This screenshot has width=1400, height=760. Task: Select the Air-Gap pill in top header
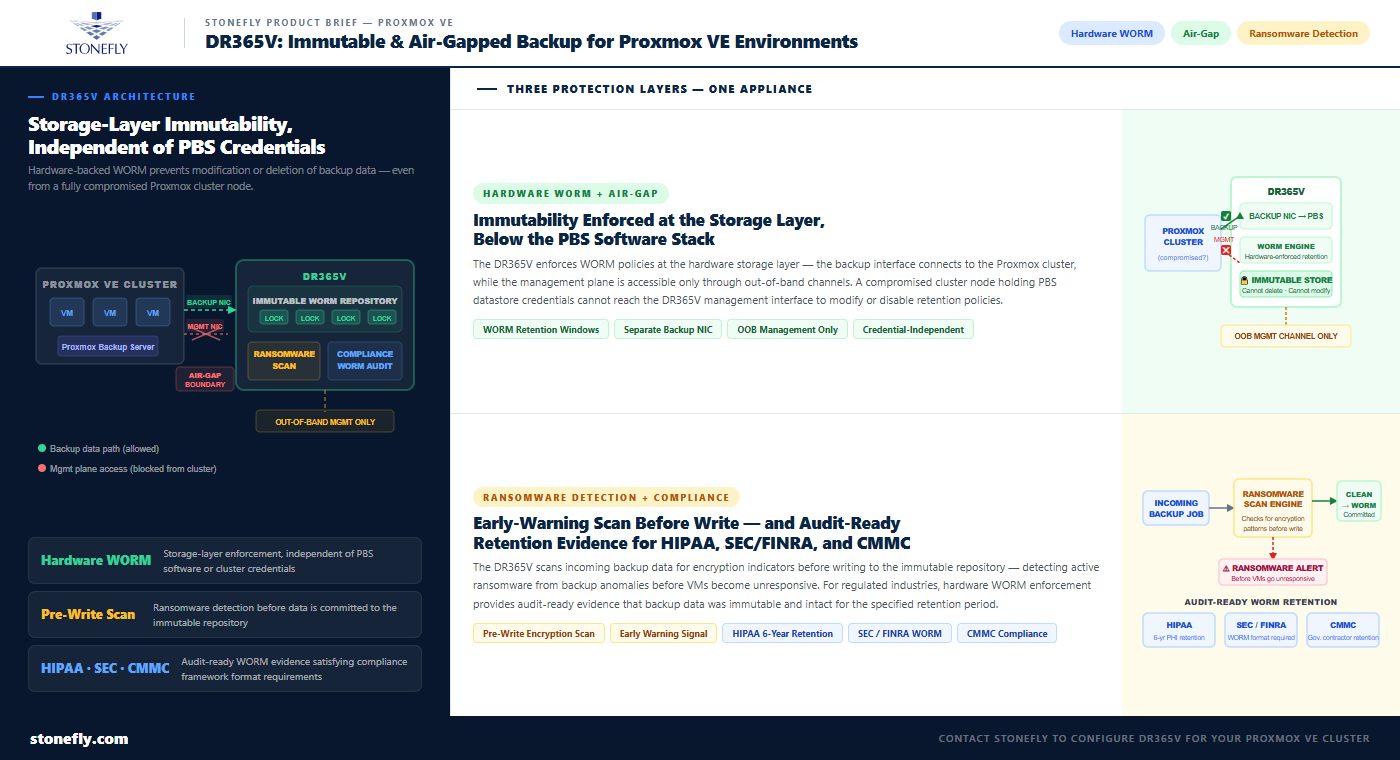click(x=1200, y=33)
